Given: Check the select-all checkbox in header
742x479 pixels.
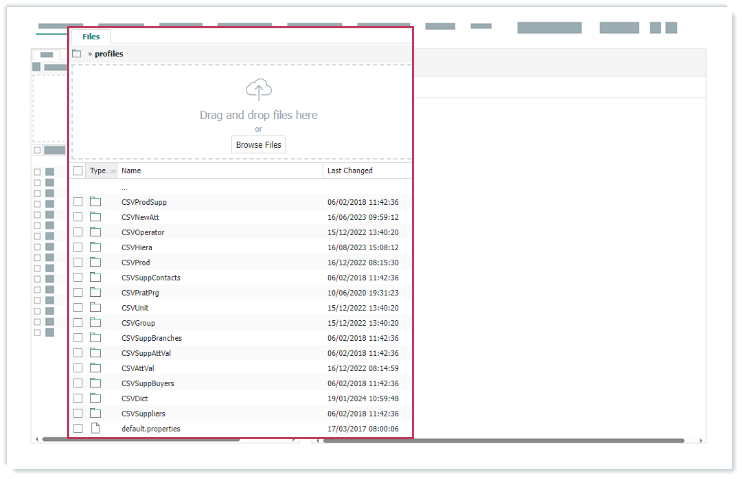Looking at the screenshot, I should tap(78, 171).
